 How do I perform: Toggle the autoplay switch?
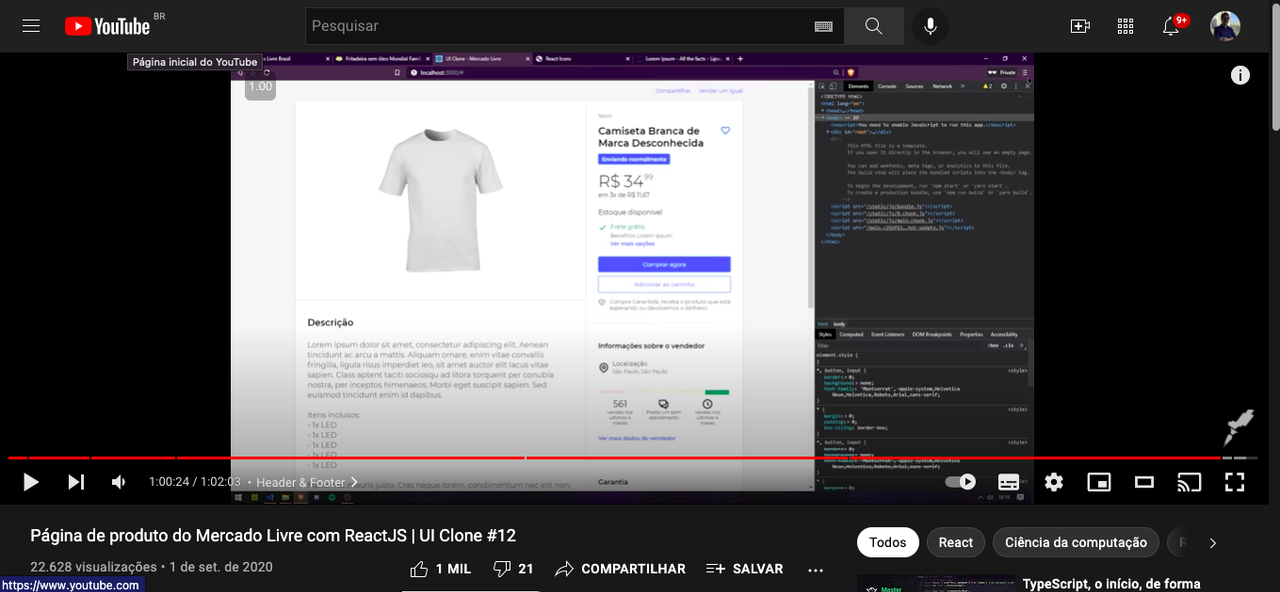coord(960,482)
